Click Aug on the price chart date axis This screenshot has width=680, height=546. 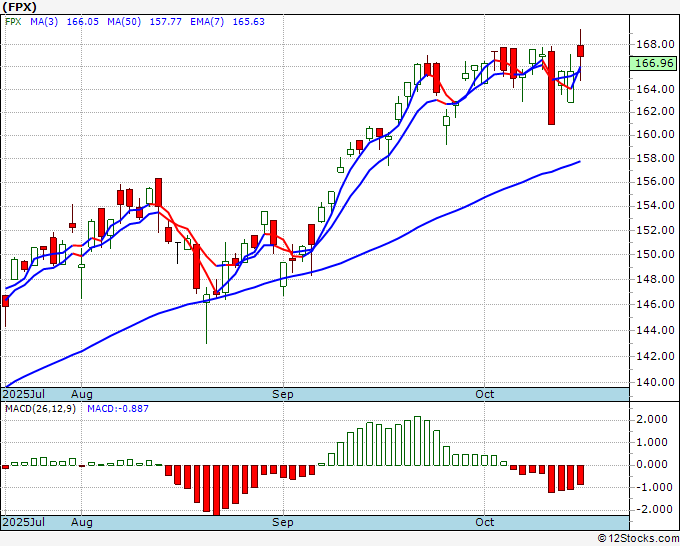pos(82,394)
